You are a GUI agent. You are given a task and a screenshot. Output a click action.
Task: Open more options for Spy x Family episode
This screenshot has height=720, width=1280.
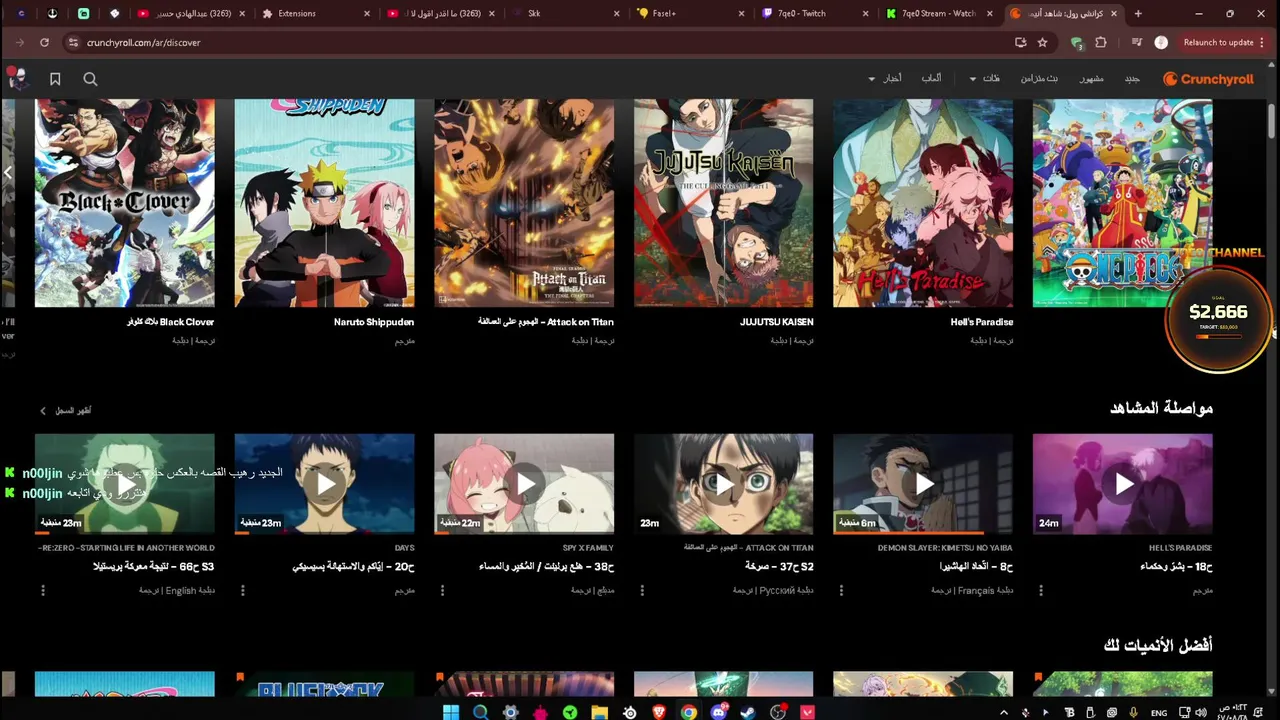442,591
